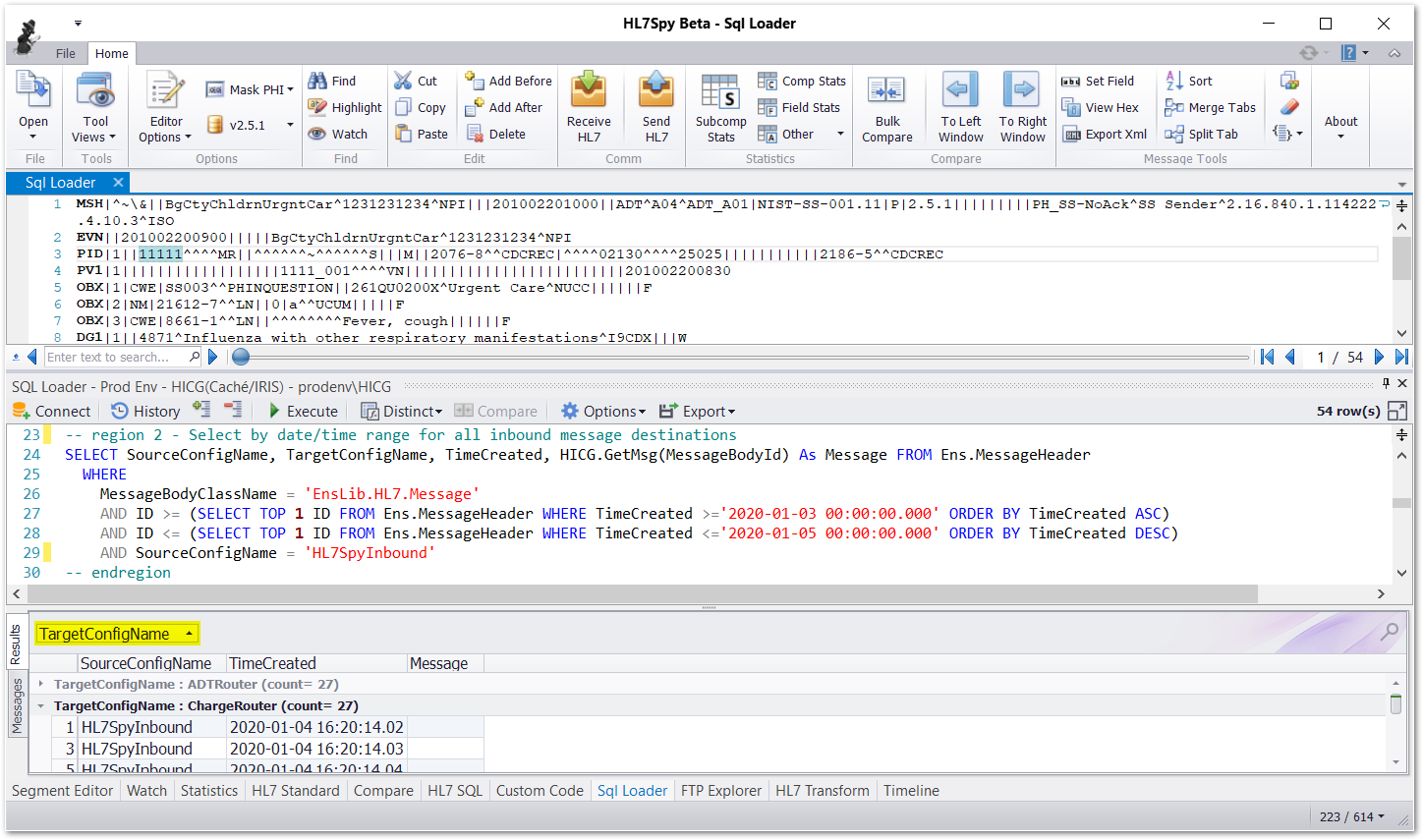Click Field Stats in Statistics group

click(x=799, y=107)
